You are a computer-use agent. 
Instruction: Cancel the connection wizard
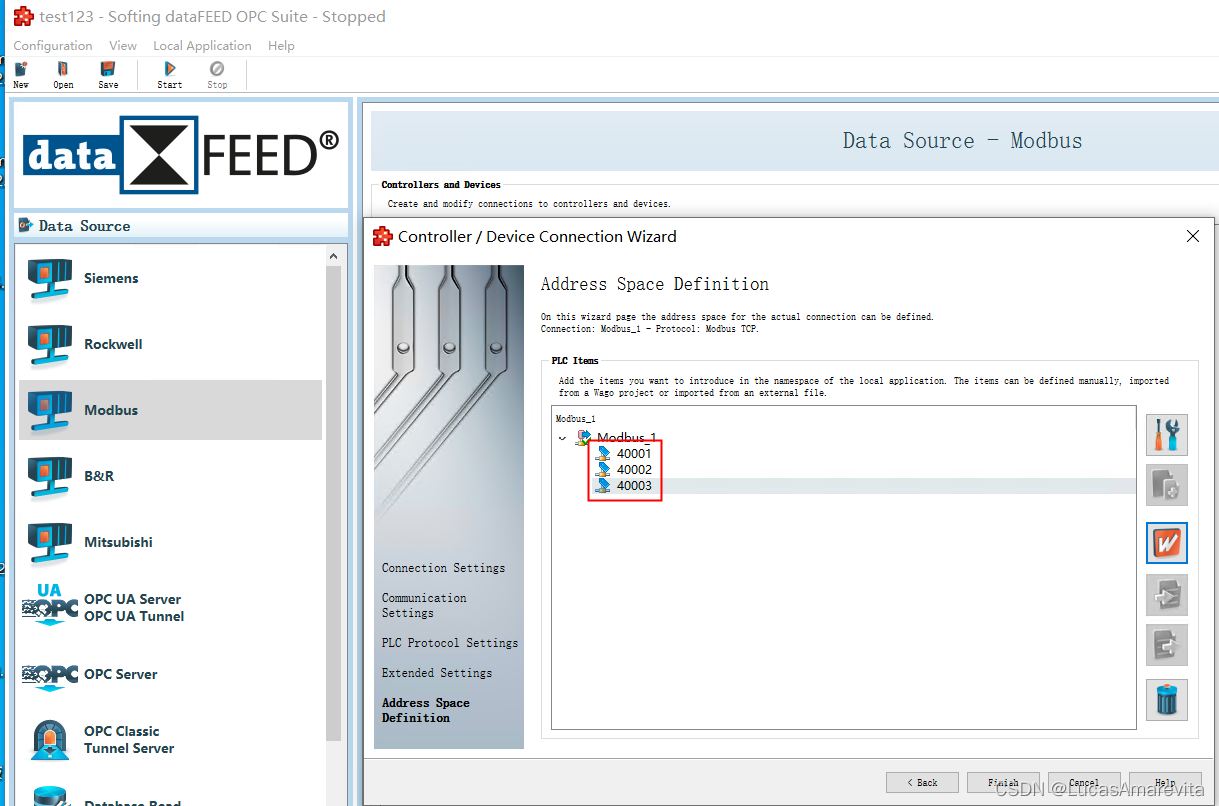pyautogui.click(x=1084, y=782)
